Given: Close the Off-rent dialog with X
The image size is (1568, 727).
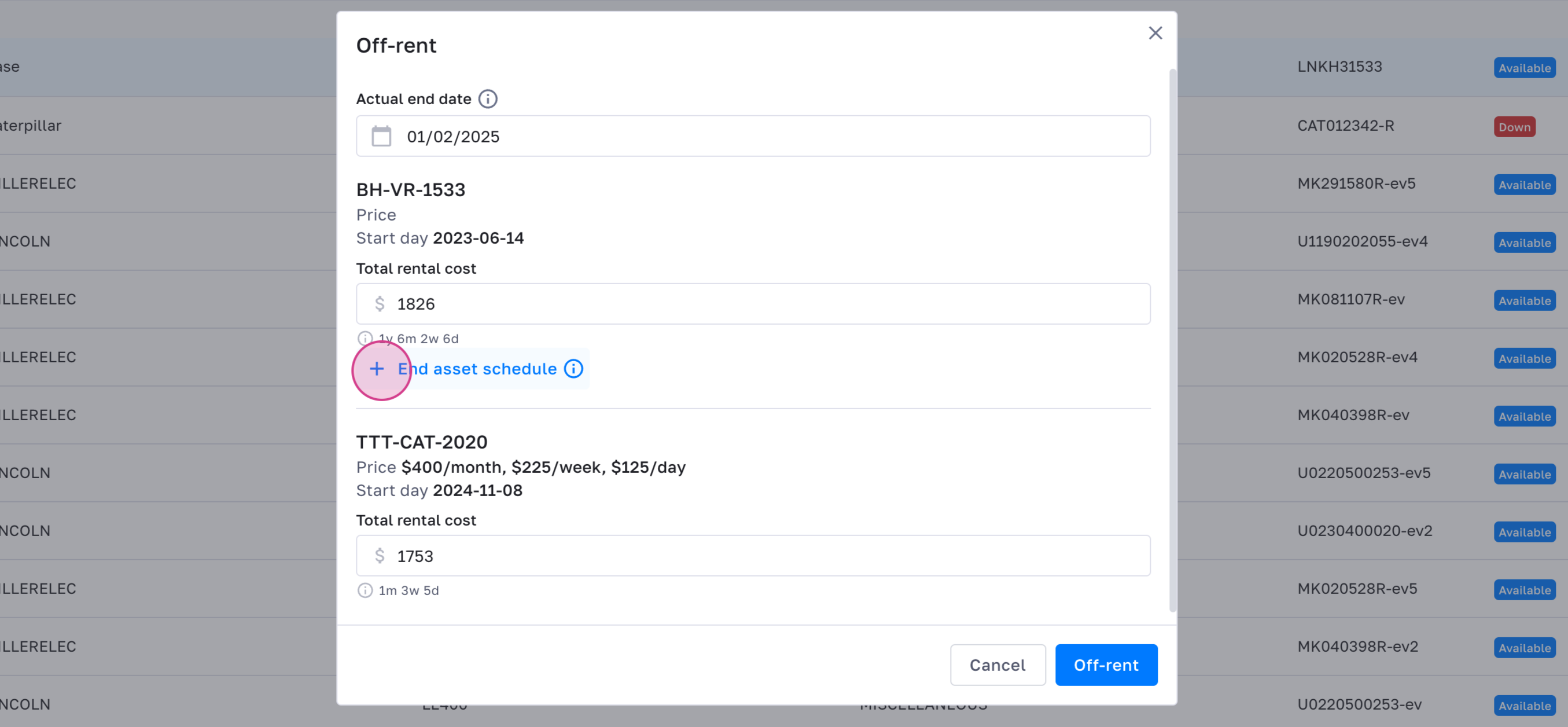Looking at the screenshot, I should click(1155, 33).
